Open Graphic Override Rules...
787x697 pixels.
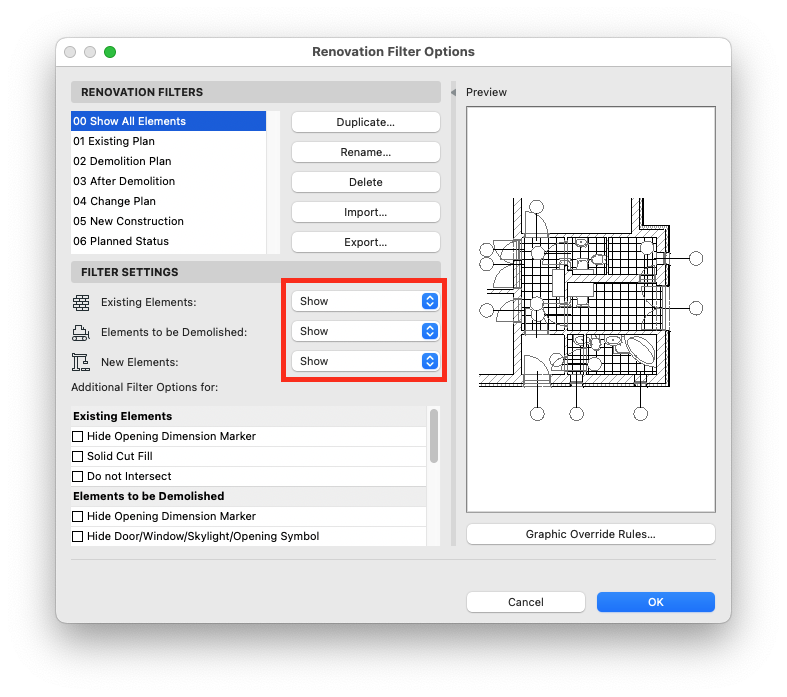[590, 534]
